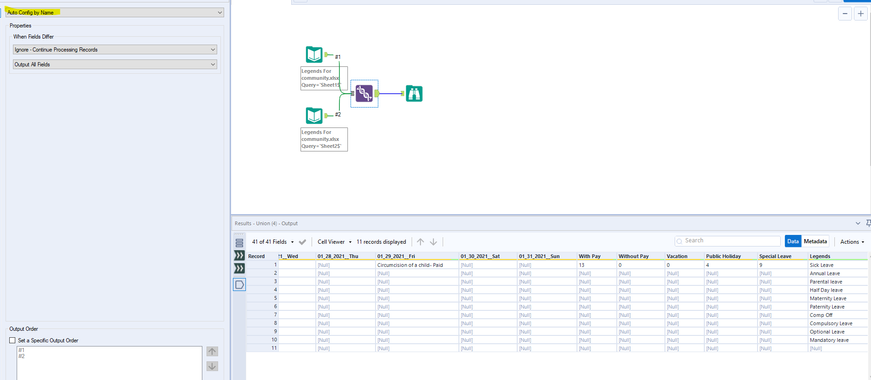Open the Cell Viewer dropdown
871x380 pixels.
click(x=335, y=242)
